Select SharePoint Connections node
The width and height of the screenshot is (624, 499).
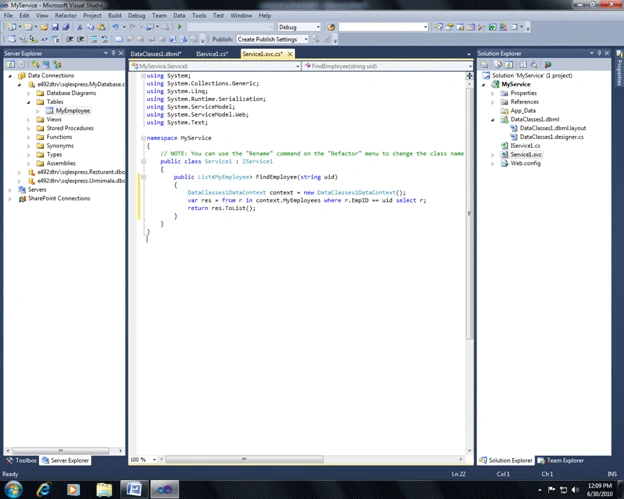tap(59, 198)
